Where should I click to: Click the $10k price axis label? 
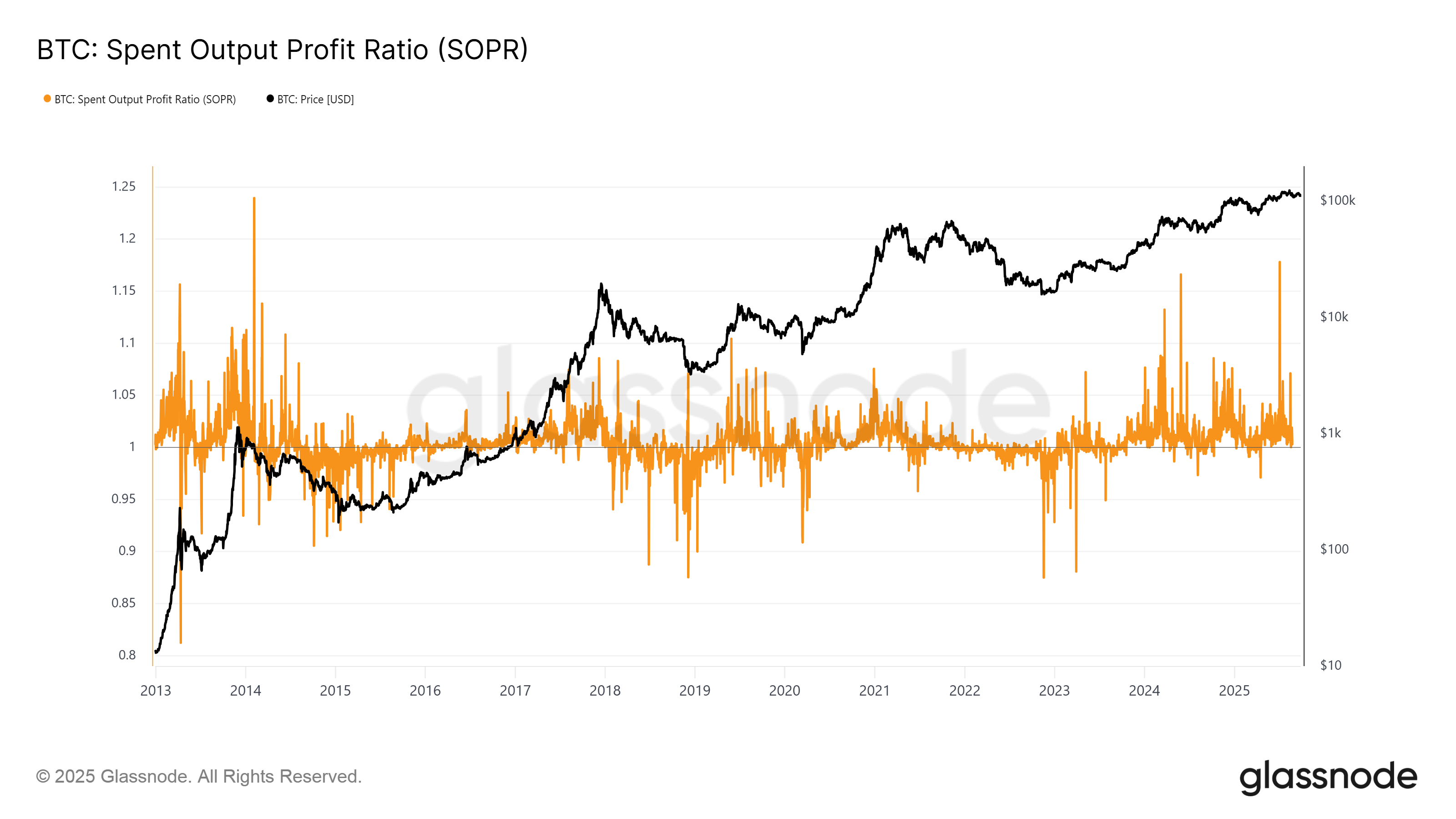[x=1334, y=317]
